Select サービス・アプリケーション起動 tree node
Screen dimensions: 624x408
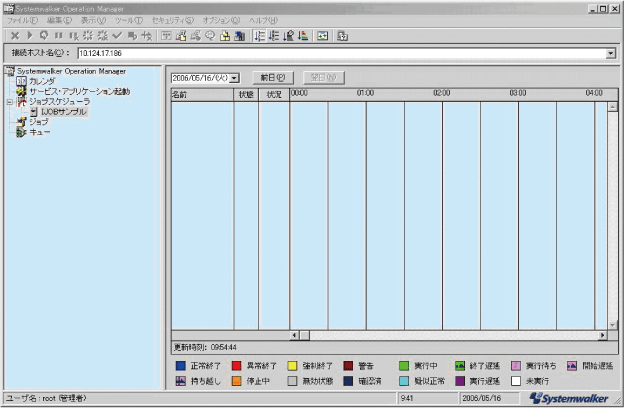(x=80, y=91)
